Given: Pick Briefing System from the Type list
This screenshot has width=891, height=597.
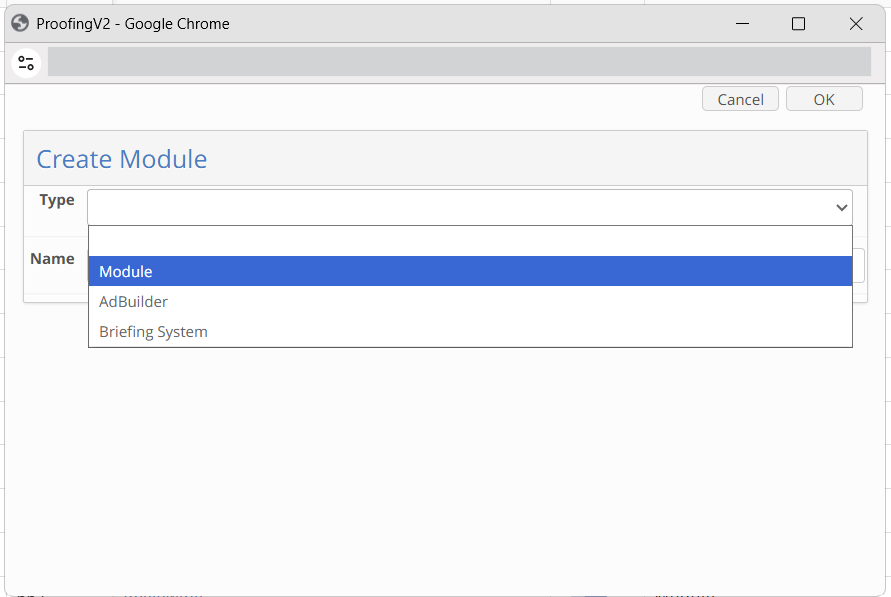Looking at the screenshot, I should (471, 331).
